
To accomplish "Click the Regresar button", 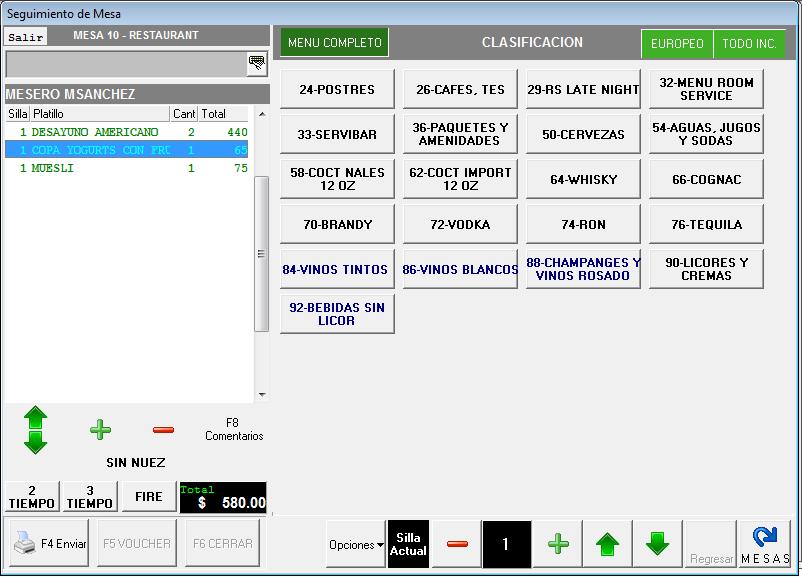I will (711, 544).
